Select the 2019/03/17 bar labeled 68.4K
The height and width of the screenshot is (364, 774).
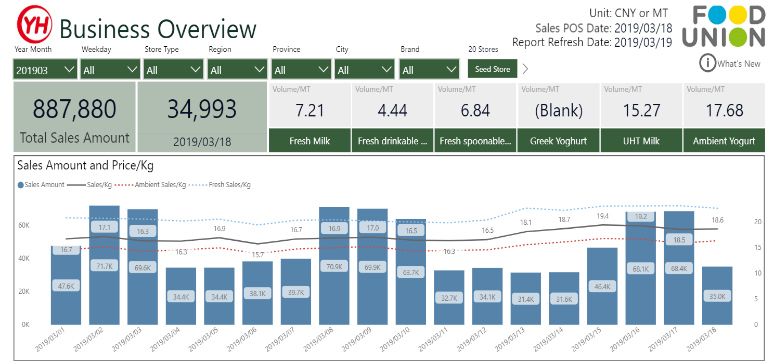[679, 268]
